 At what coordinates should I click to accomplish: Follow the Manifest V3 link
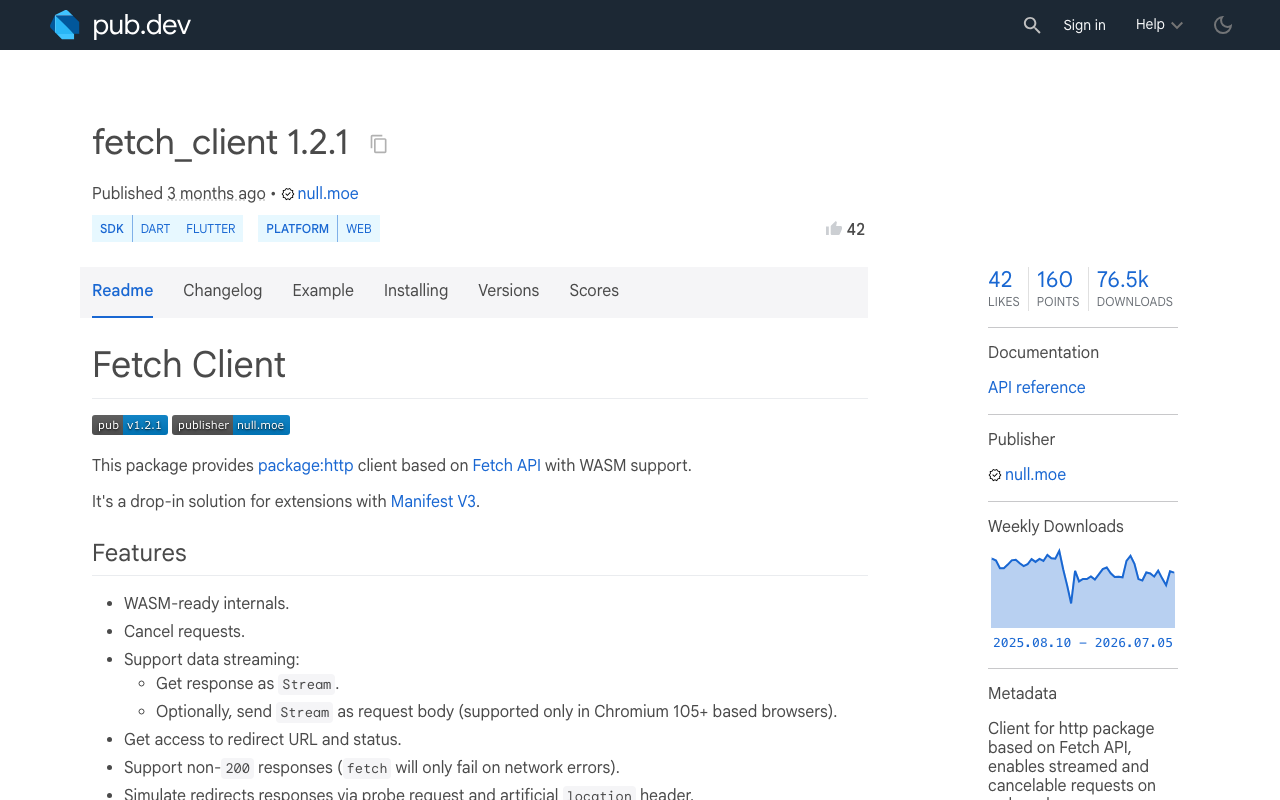coord(433,502)
